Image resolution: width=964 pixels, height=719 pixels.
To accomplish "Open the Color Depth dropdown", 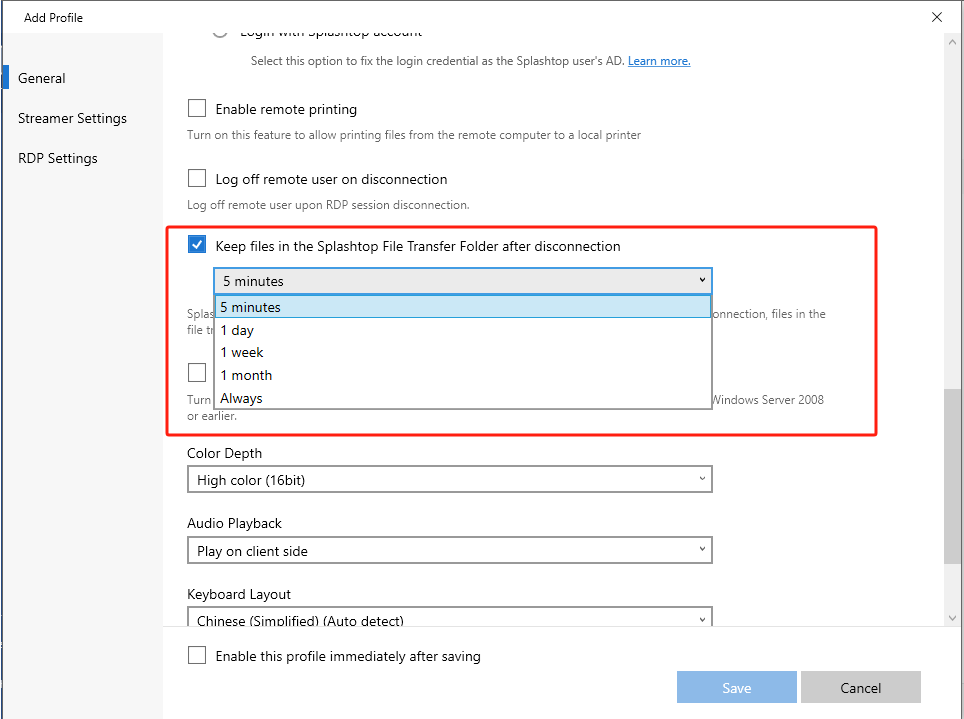I will [450, 480].
